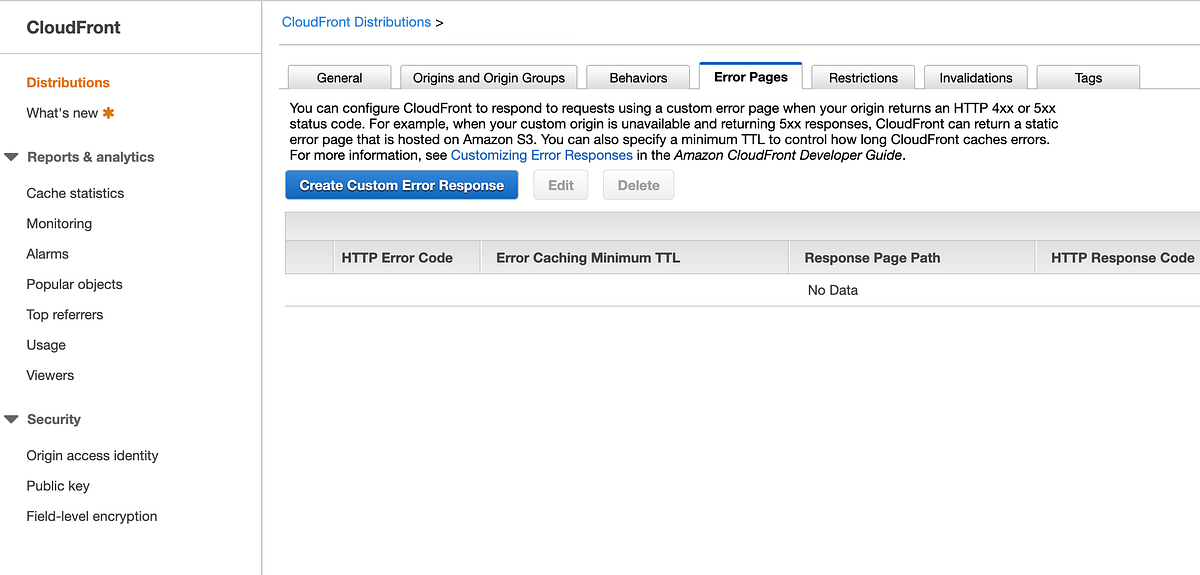1200x575 pixels.
Task: Open the Behaviors tab
Action: 638,78
